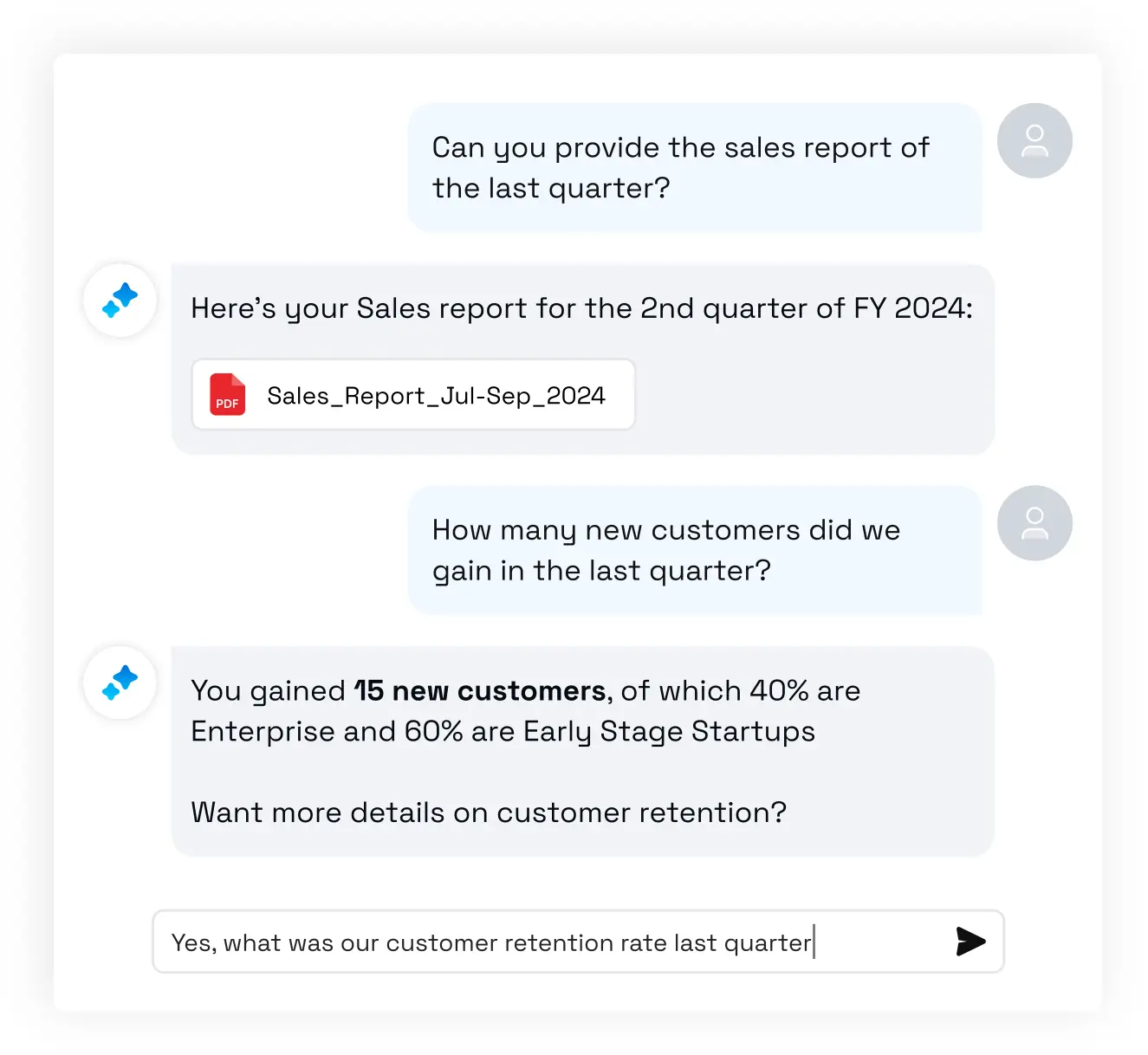Click the 'Enterprise and 60% are Early Stage Startups' line
This screenshot has width=1148, height=1055.
(x=503, y=732)
